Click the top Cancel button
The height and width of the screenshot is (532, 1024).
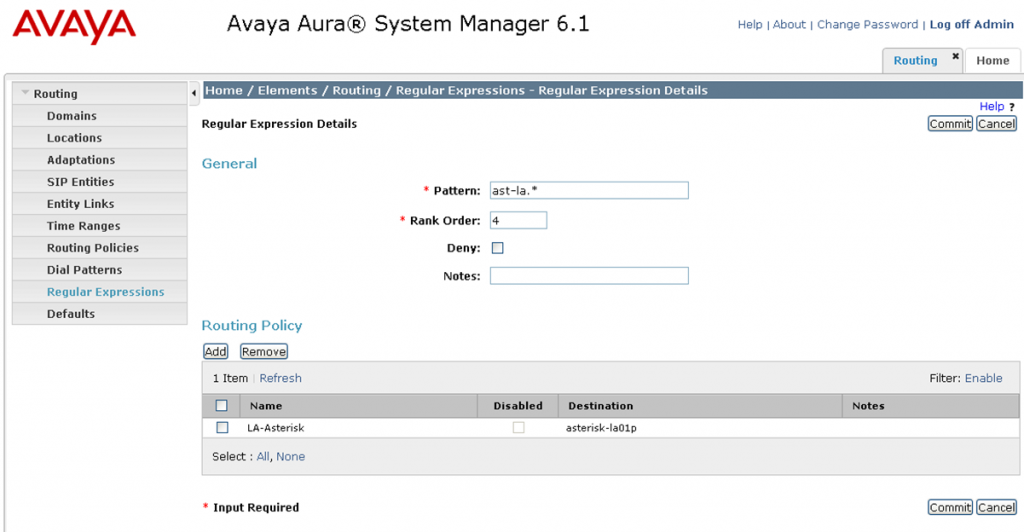(x=997, y=124)
